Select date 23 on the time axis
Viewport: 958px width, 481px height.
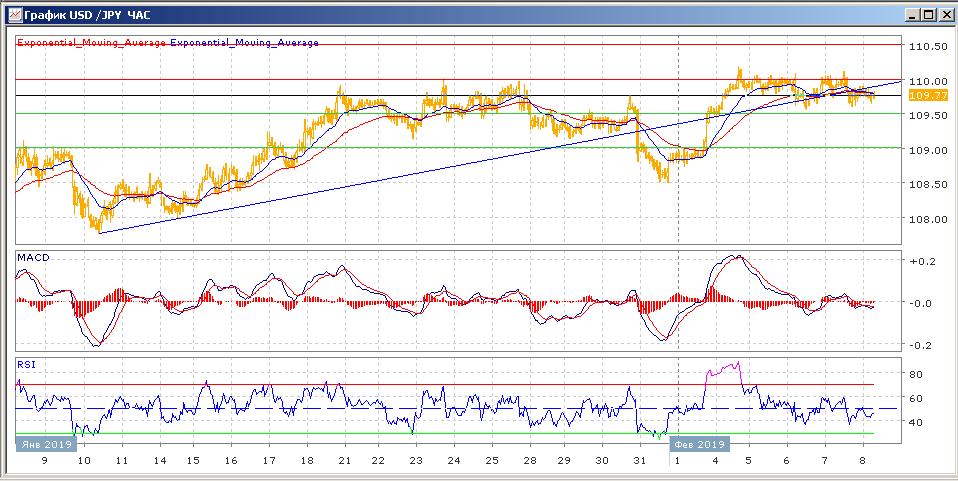point(416,461)
